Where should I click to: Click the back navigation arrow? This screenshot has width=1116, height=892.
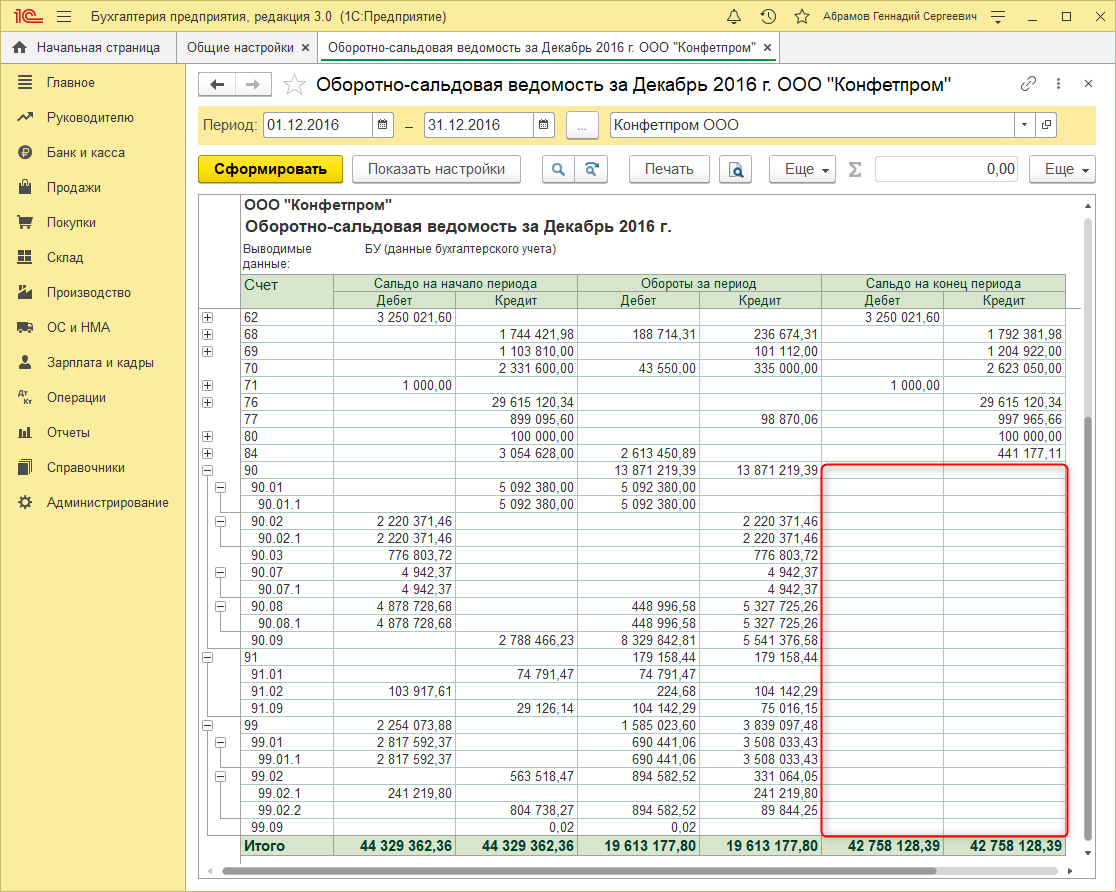pos(217,85)
